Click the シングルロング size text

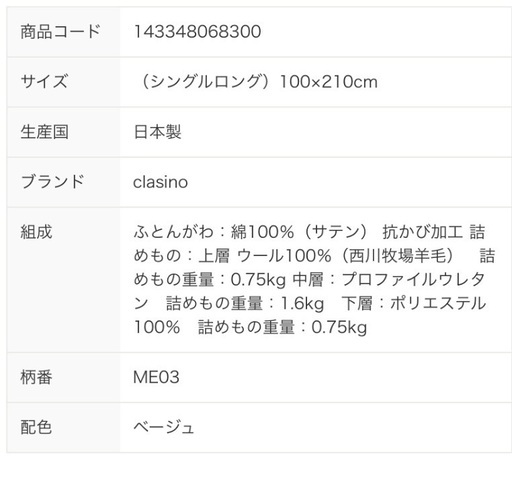pos(205,82)
